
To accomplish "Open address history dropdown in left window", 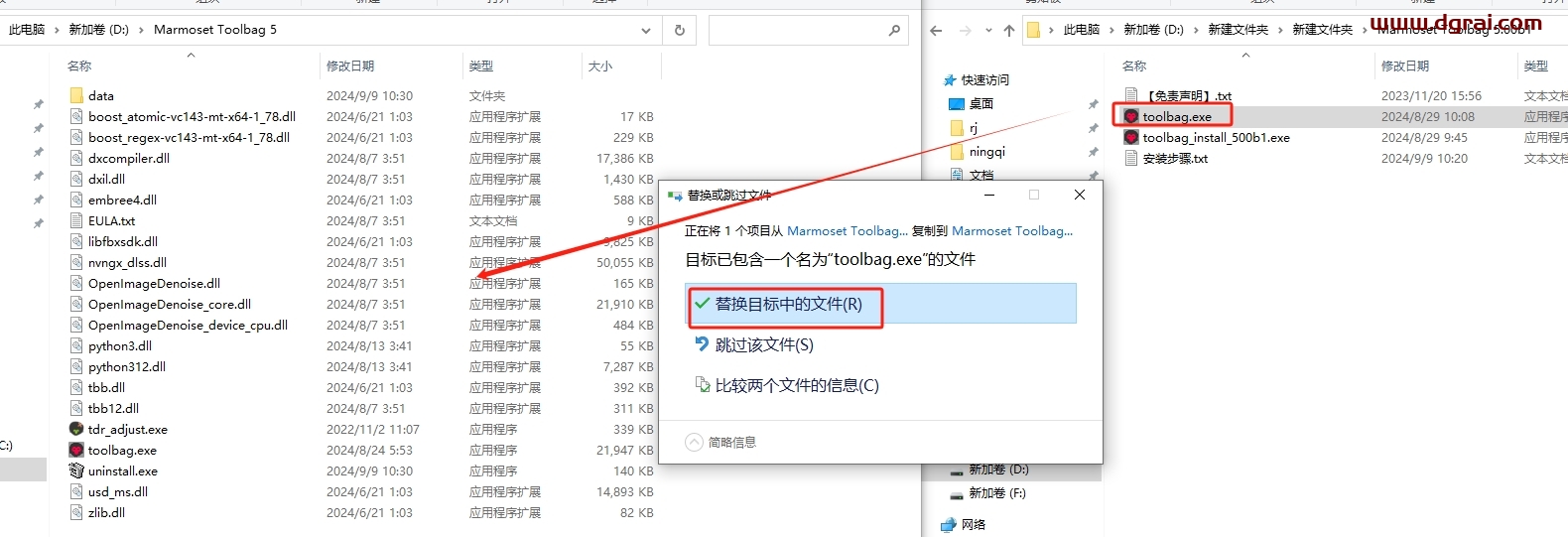I will point(646,30).
